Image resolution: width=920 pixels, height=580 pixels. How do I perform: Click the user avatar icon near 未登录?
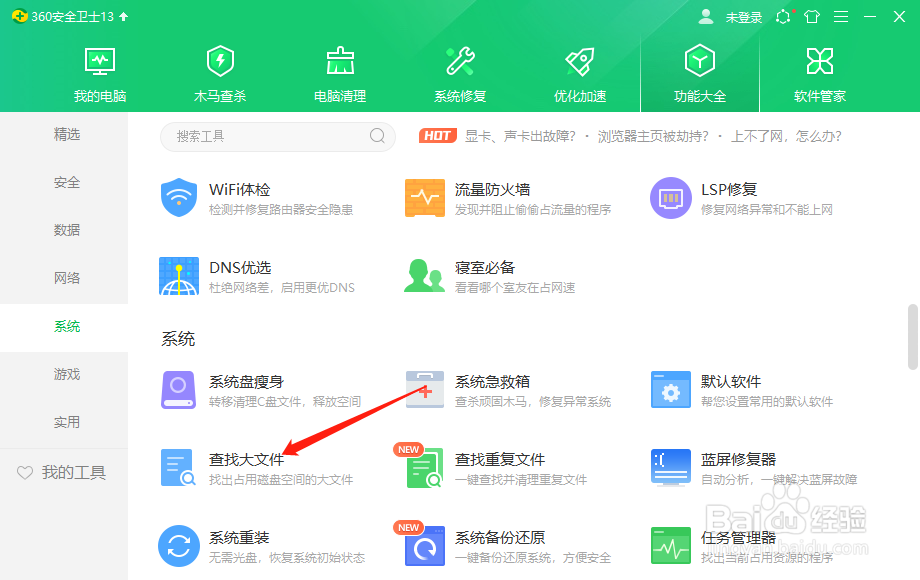[706, 17]
